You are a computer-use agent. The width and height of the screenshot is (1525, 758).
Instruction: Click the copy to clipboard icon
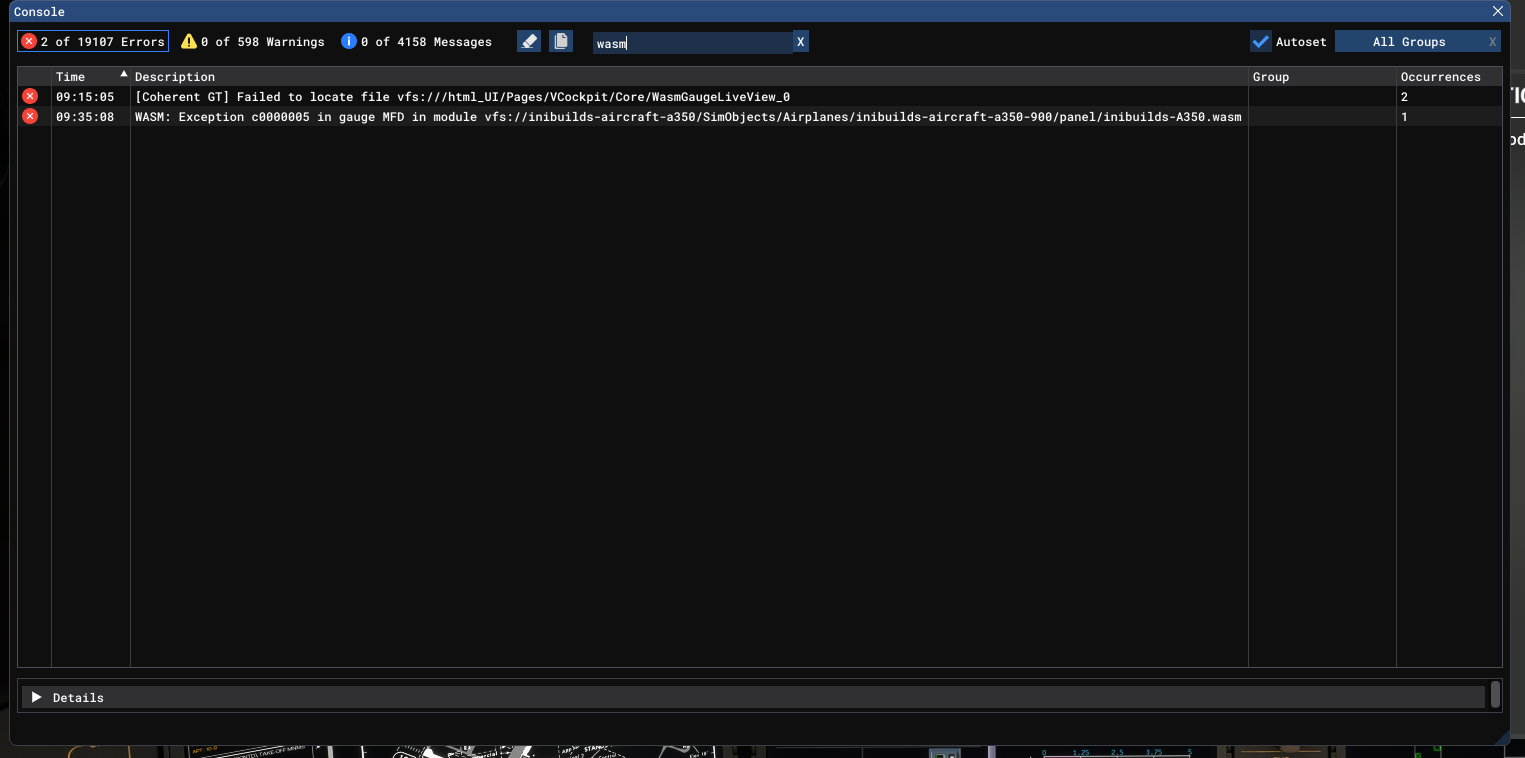click(561, 41)
